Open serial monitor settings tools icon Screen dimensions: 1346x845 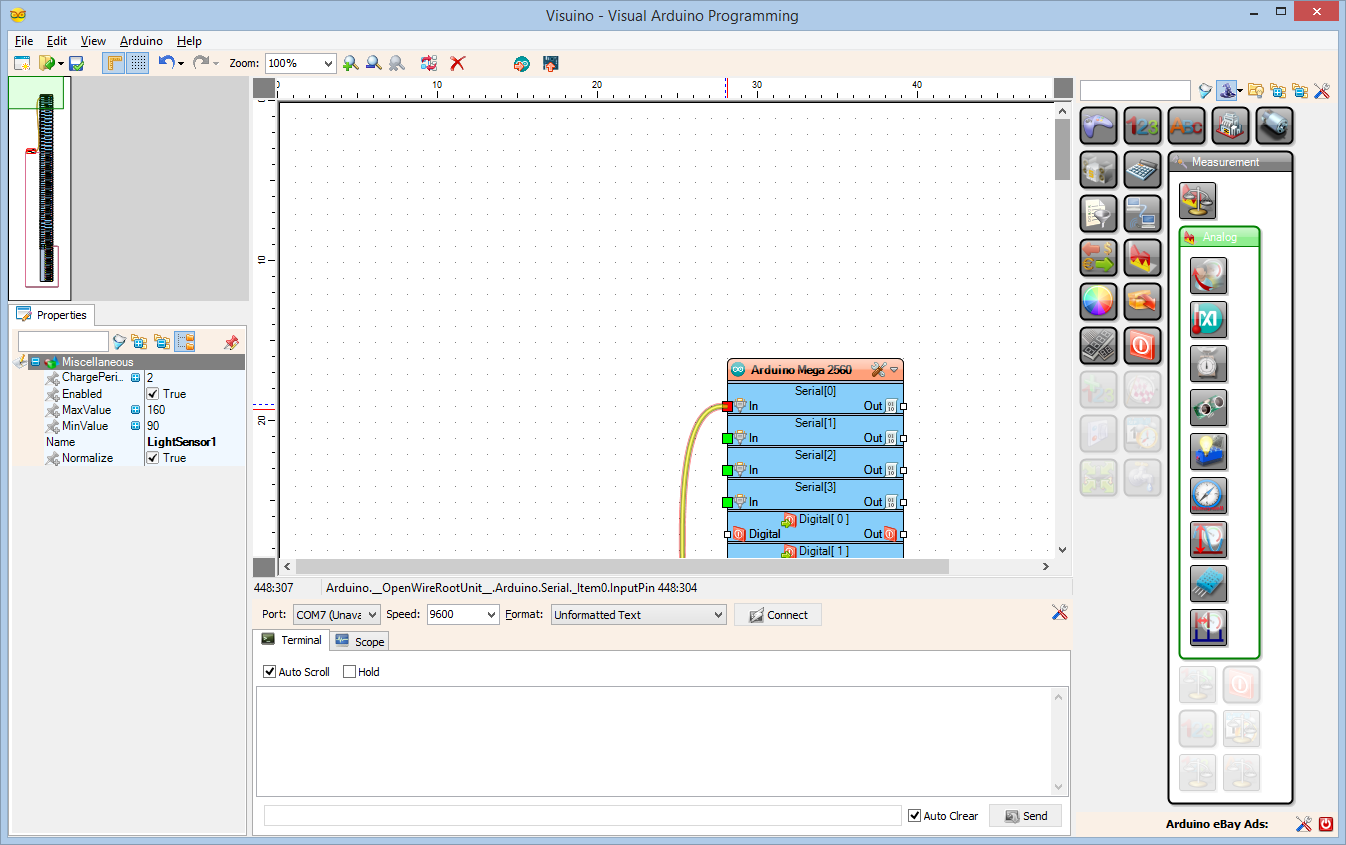[1060, 612]
